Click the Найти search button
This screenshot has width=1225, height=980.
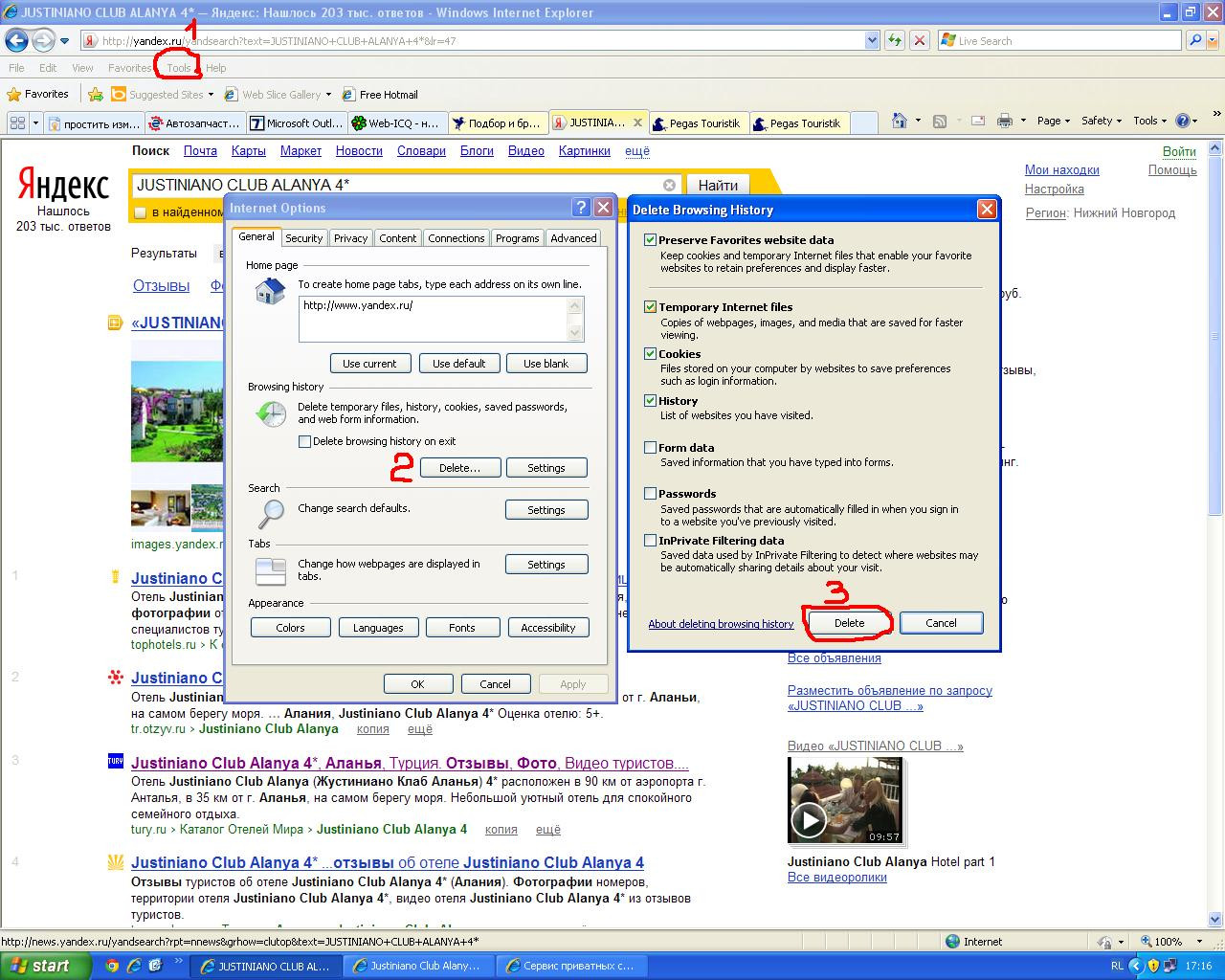click(x=718, y=186)
